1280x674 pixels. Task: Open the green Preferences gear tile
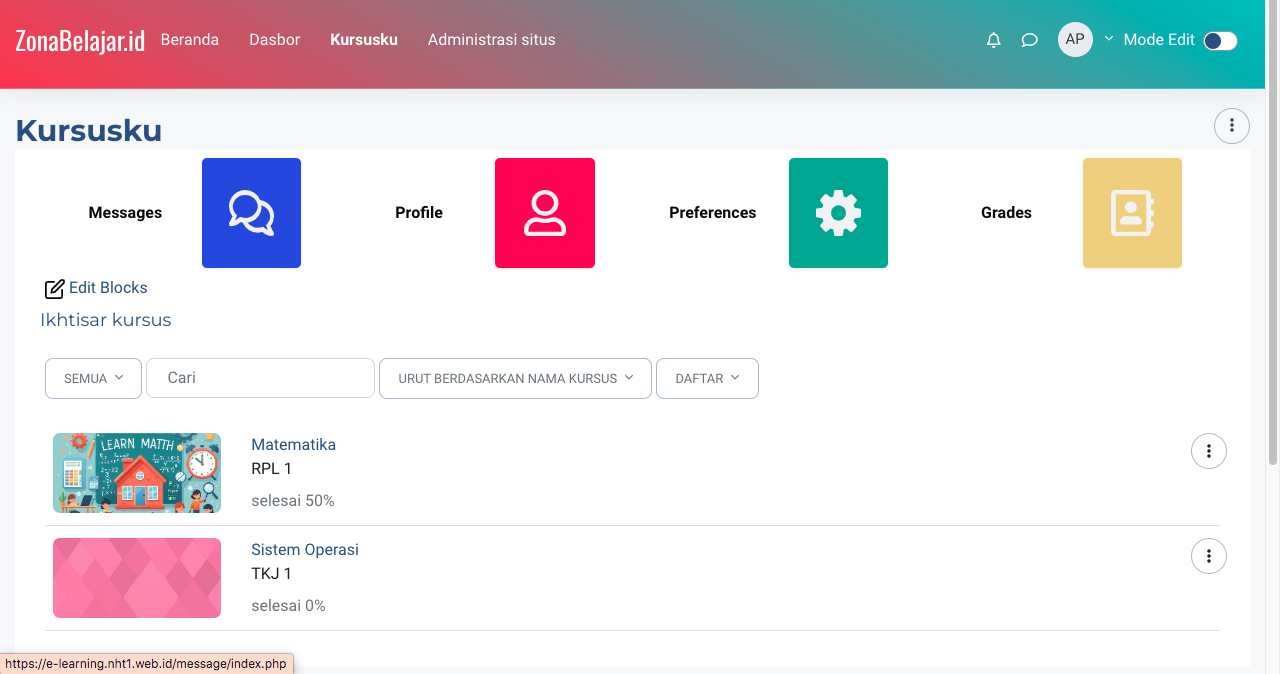(x=838, y=213)
